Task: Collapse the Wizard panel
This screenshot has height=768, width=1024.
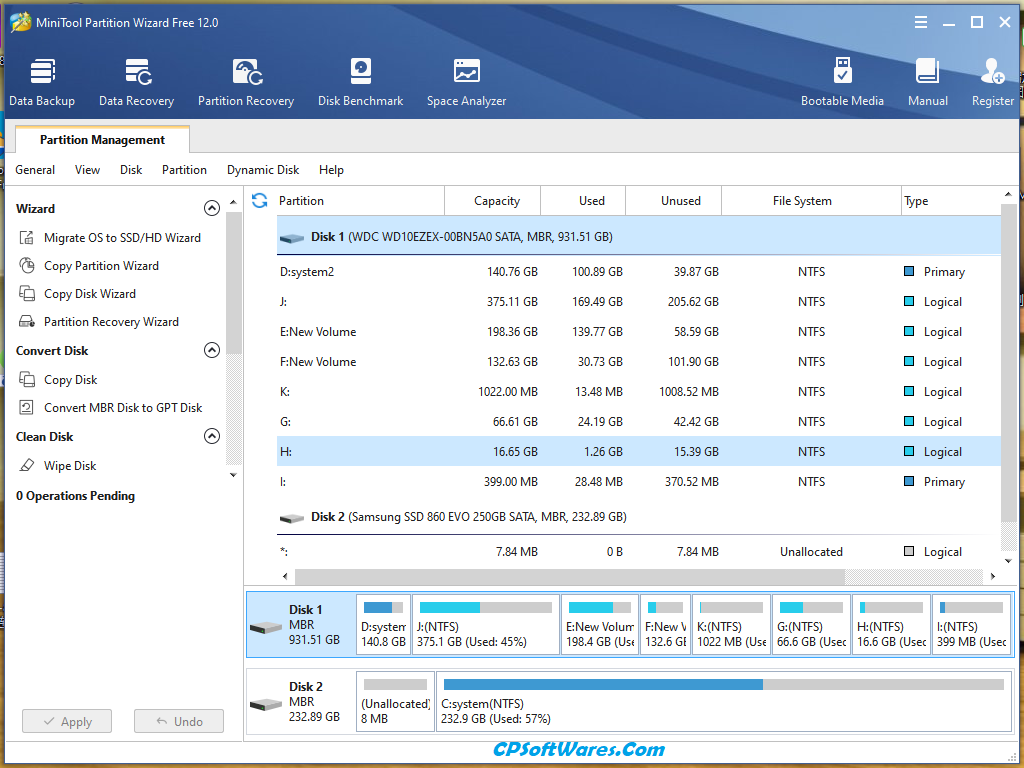Action: coord(212,208)
